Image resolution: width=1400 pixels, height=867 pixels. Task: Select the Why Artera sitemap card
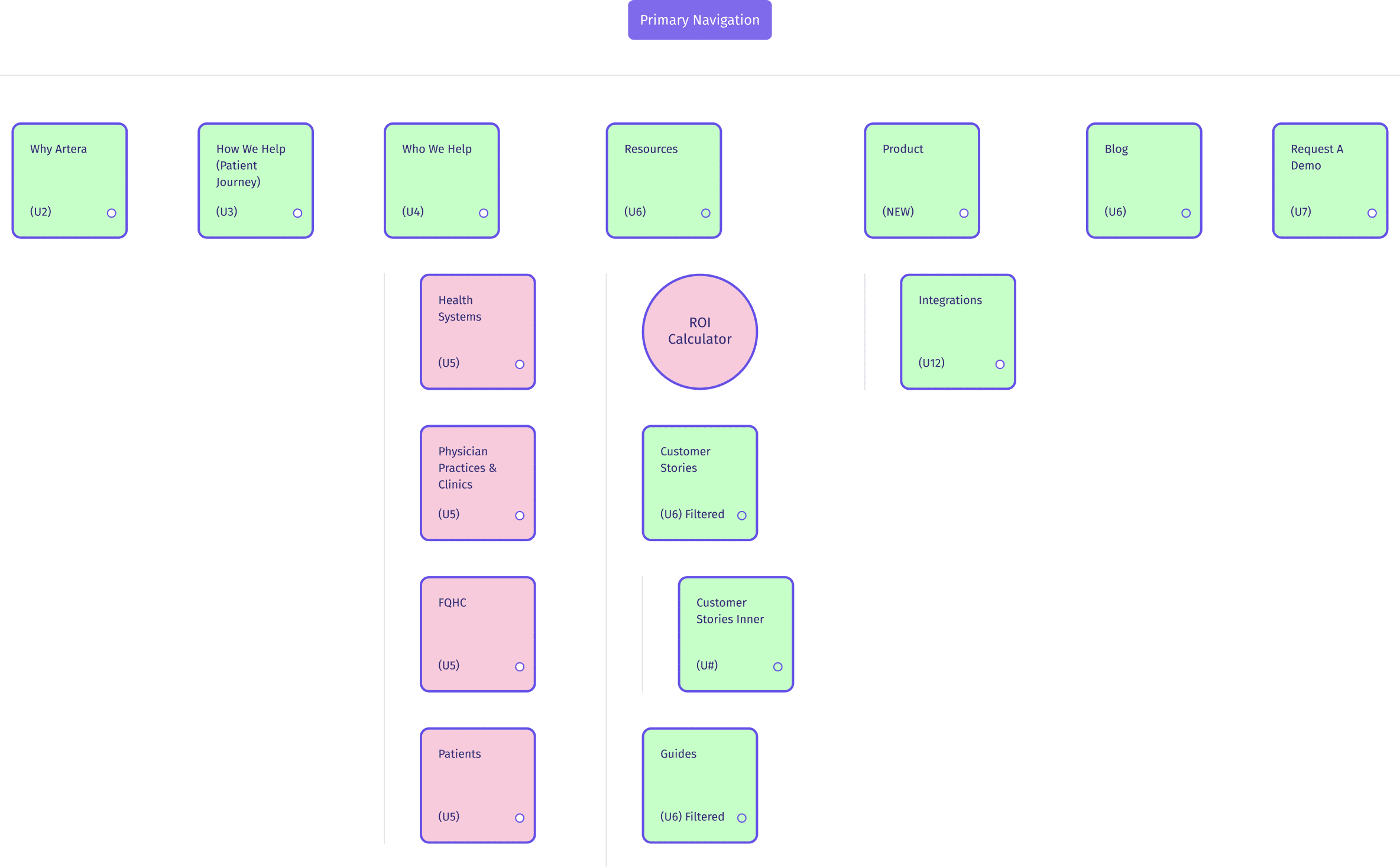click(70, 181)
